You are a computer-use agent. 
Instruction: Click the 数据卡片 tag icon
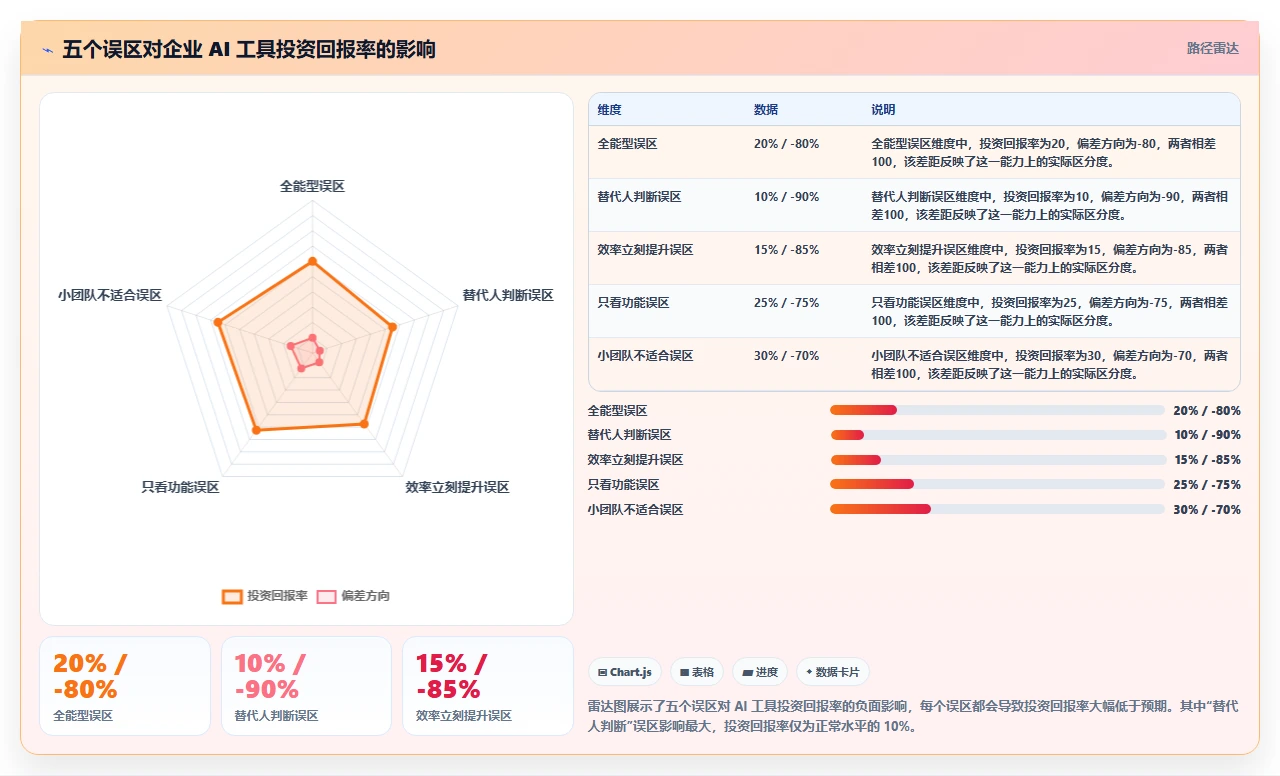pyautogui.click(x=809, y=673)
